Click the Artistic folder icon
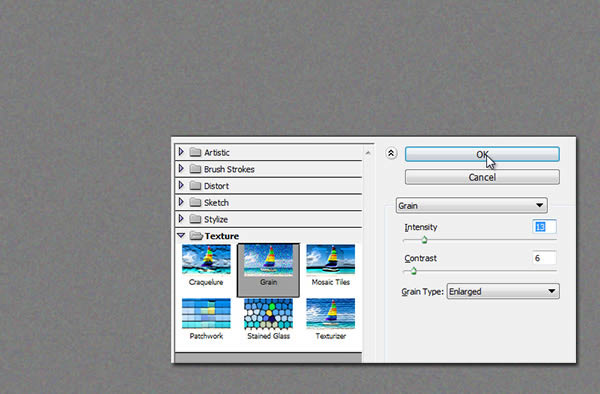Viewport: 600px width, 394px height. (x=195, y=152)
